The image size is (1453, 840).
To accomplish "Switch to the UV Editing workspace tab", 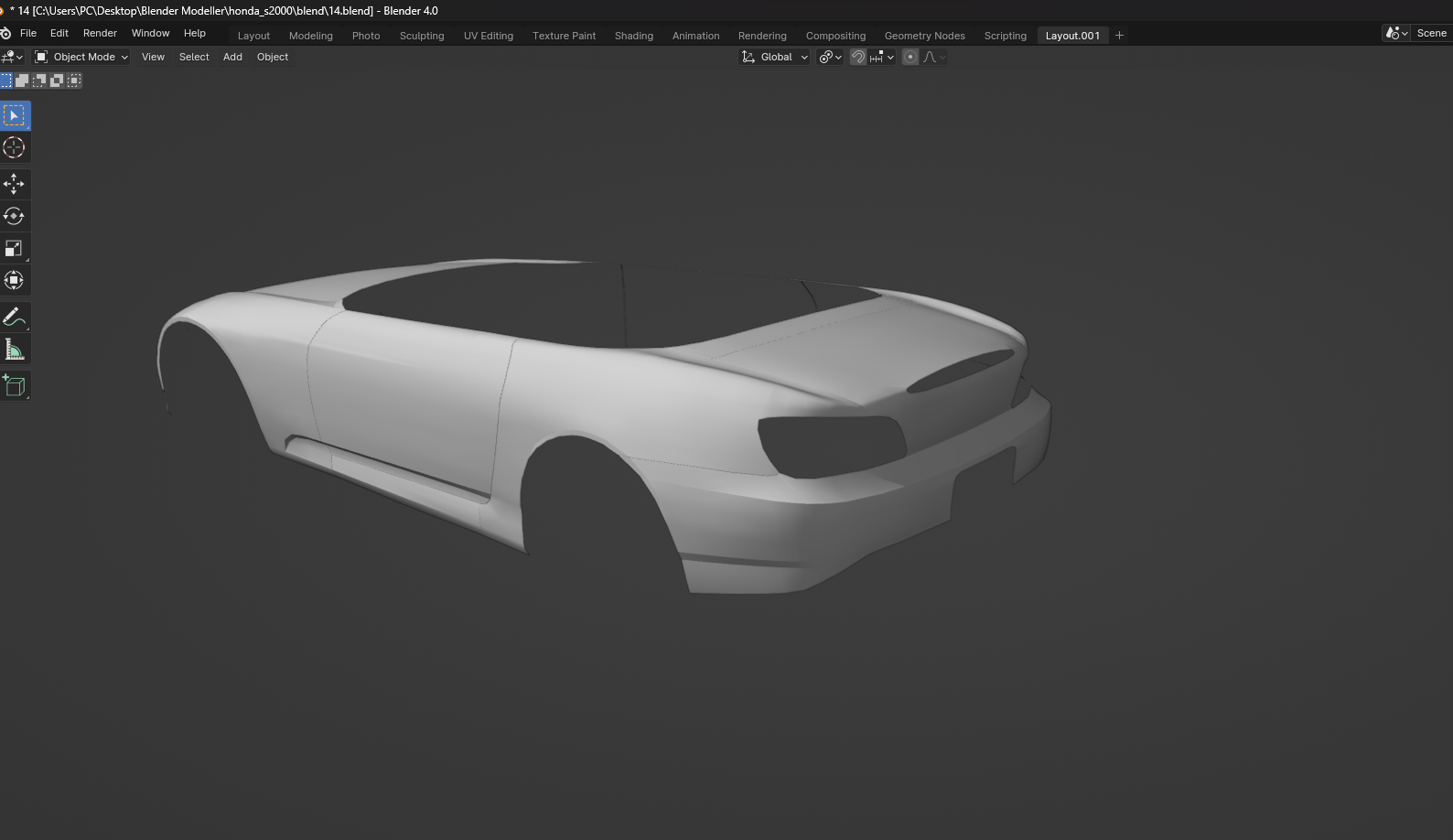I will (x=489, y=36).
